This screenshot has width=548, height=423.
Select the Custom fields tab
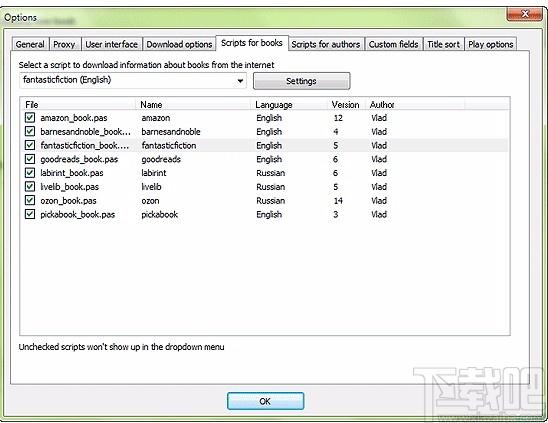(394, 44)
